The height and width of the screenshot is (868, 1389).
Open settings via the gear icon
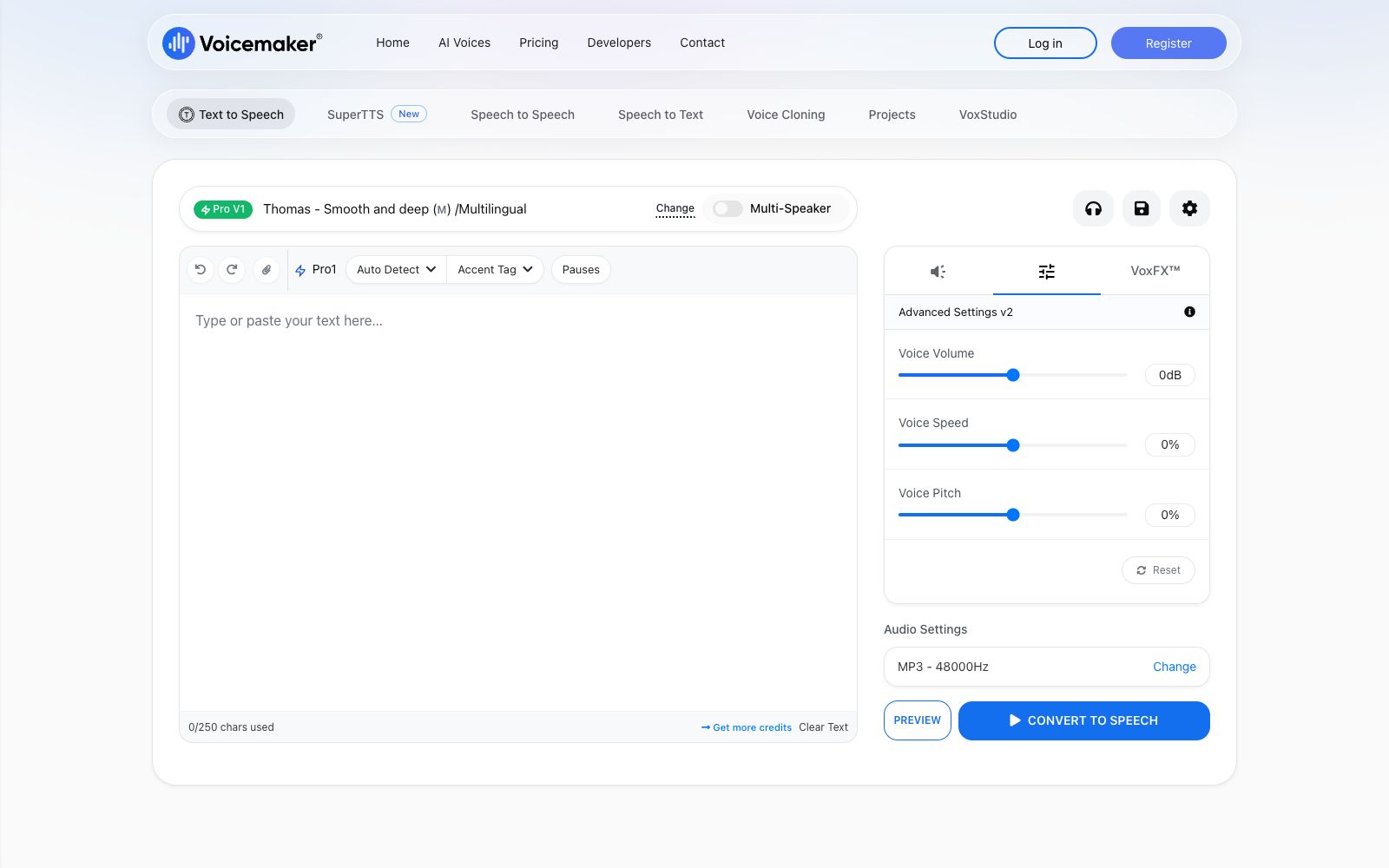pyautogui.click(x=1189, y=208)
